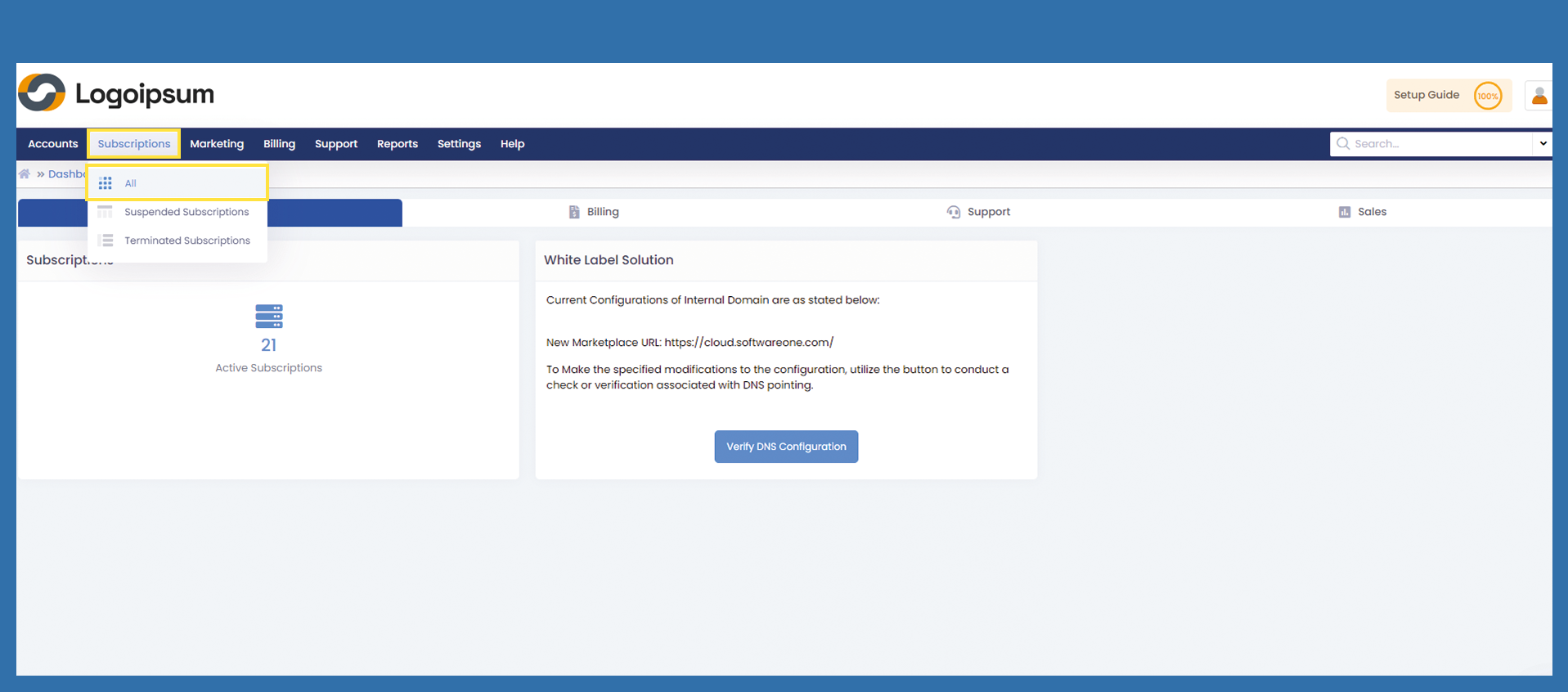Click the Active Subscriptions server icon
Image resolution: width=1568 pixels, height=692 pixels.
(268, 317)
